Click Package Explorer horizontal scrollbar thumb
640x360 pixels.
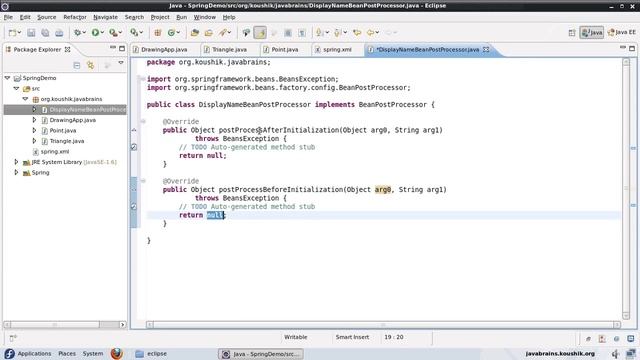55,324
